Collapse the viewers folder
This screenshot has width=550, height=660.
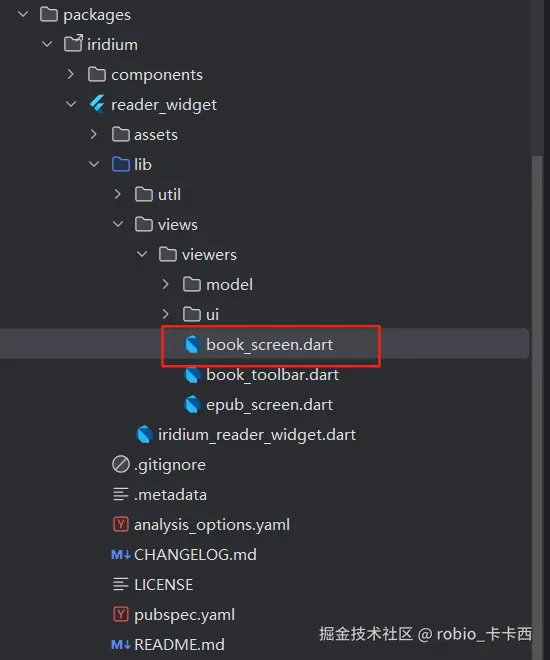(142, 254)
